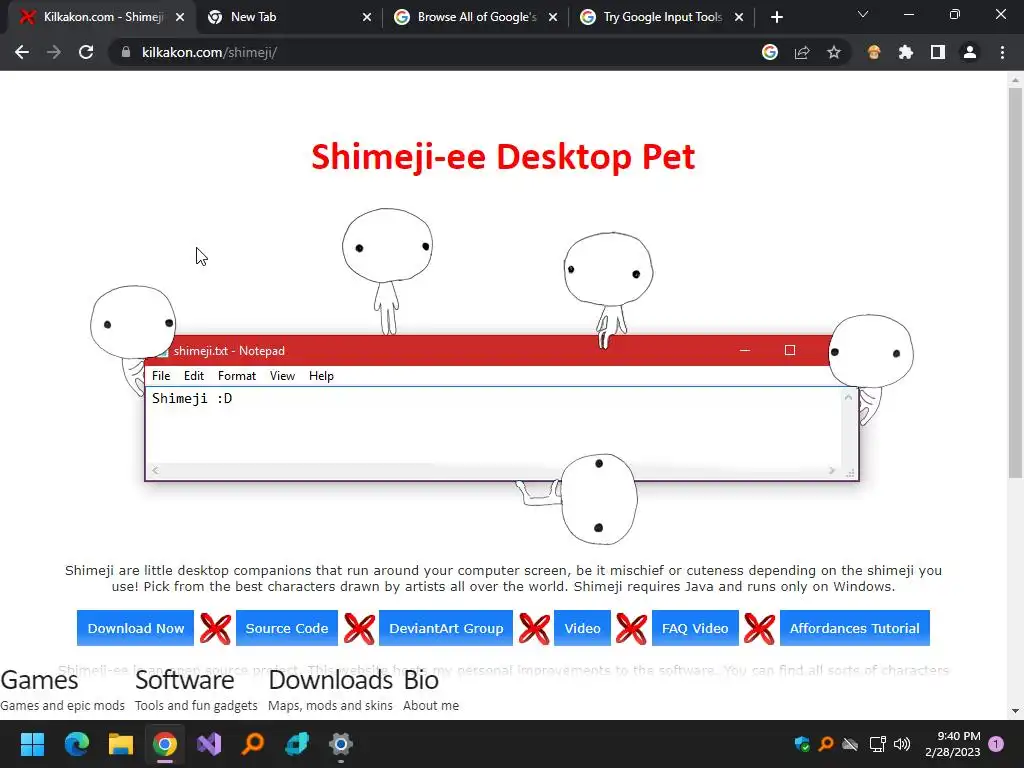Image resolution: width=1024 pixels, height=768 pixels.
Task: Open the network tray icon
Action: [878, 744]
